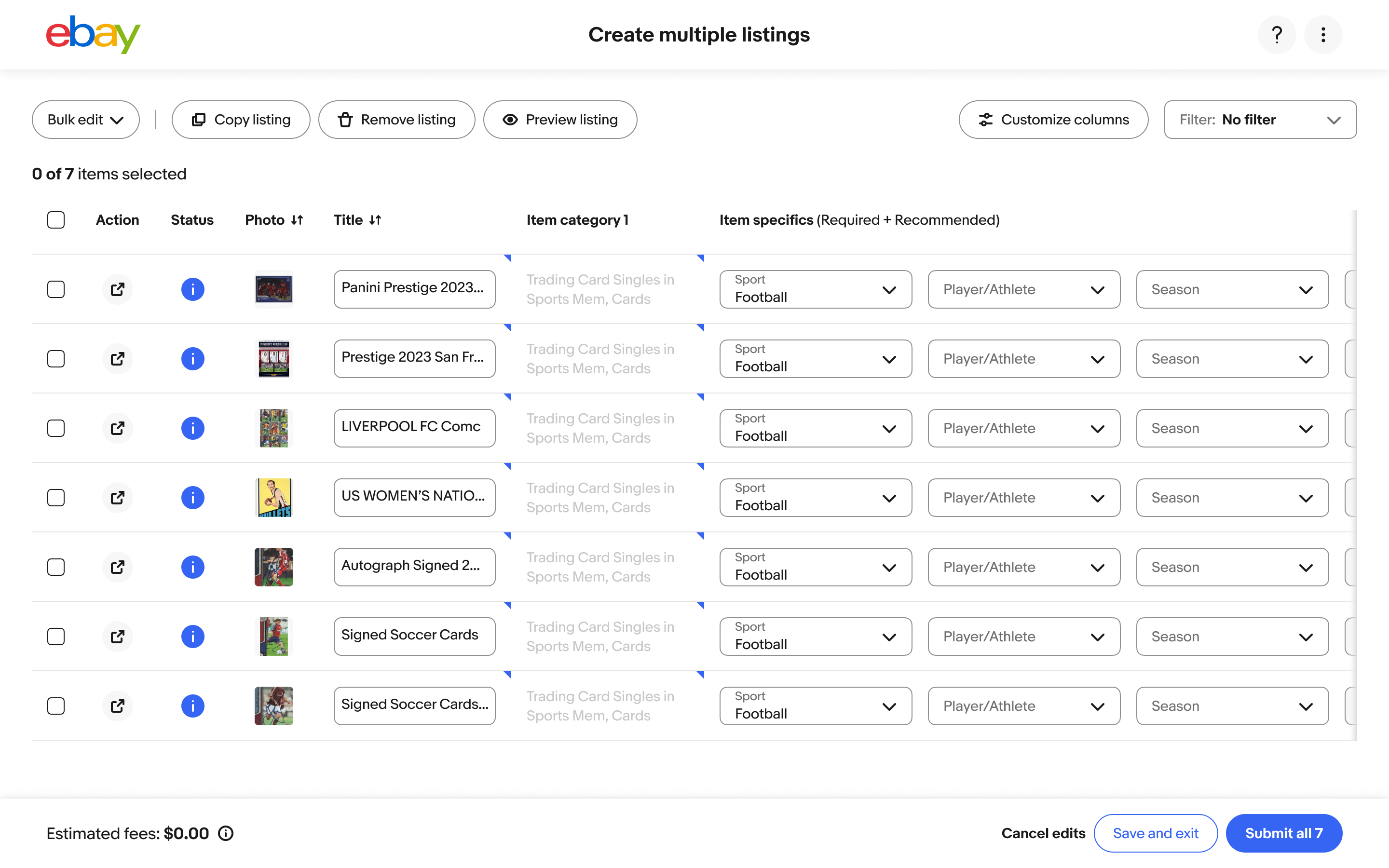Open US WOMEN'S NATIO listing action icon
1389x868 pixels.
[118, 498]
